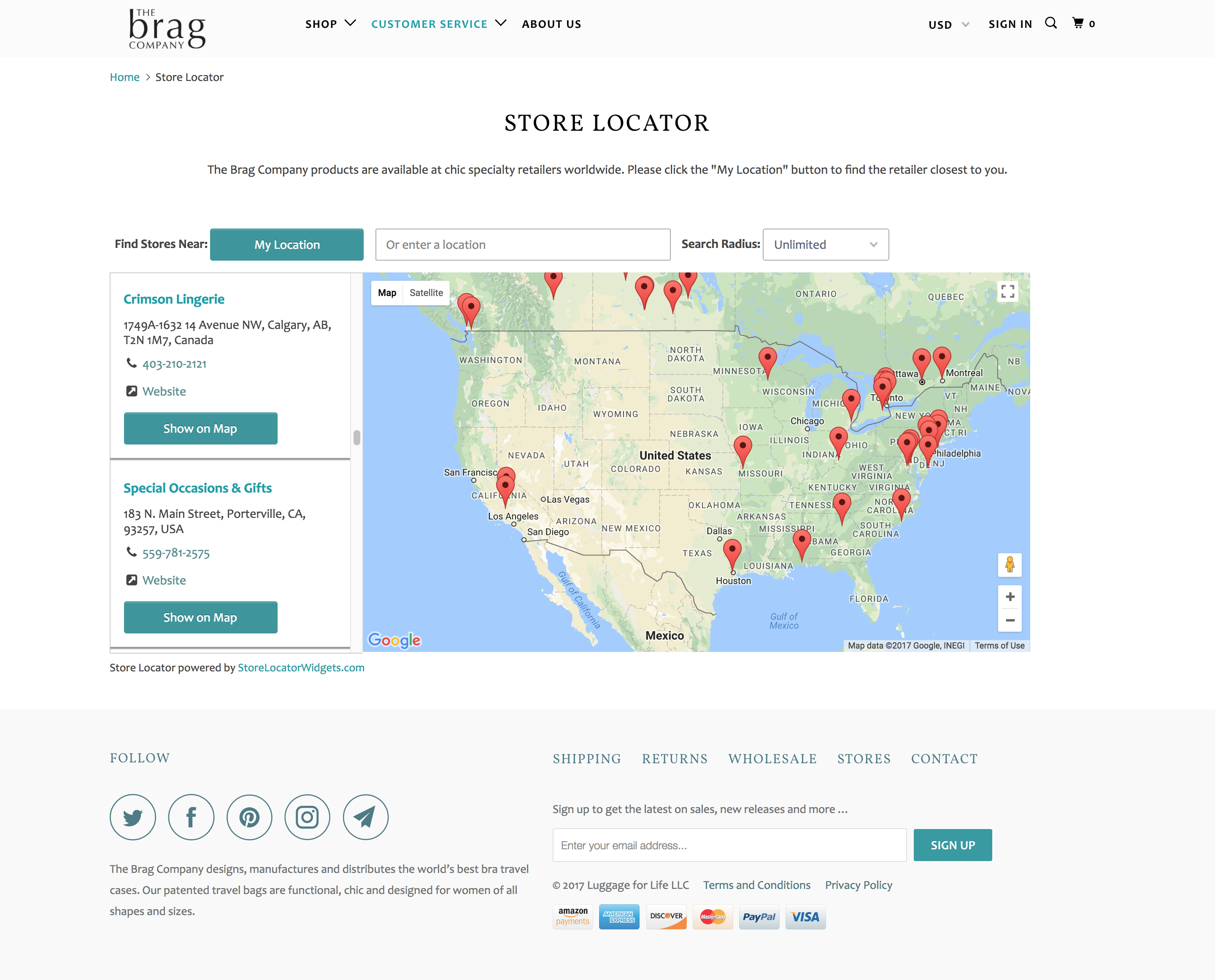Expand the Search Radius Unlimited dropdown

[825, 245]
